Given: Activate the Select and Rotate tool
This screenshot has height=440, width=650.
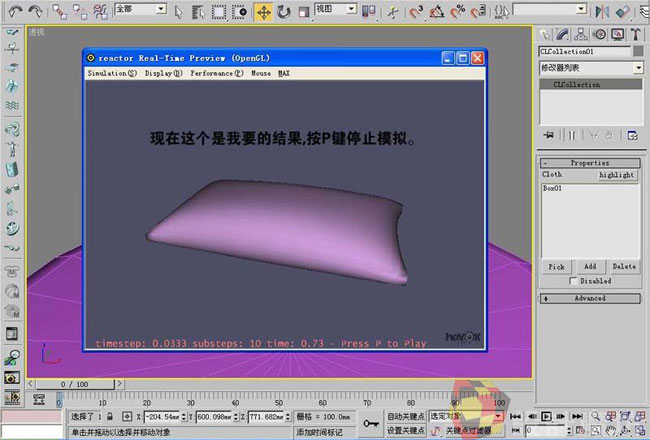Looking at the screenshot, I should pyautogui.click(x=284, y=12).
